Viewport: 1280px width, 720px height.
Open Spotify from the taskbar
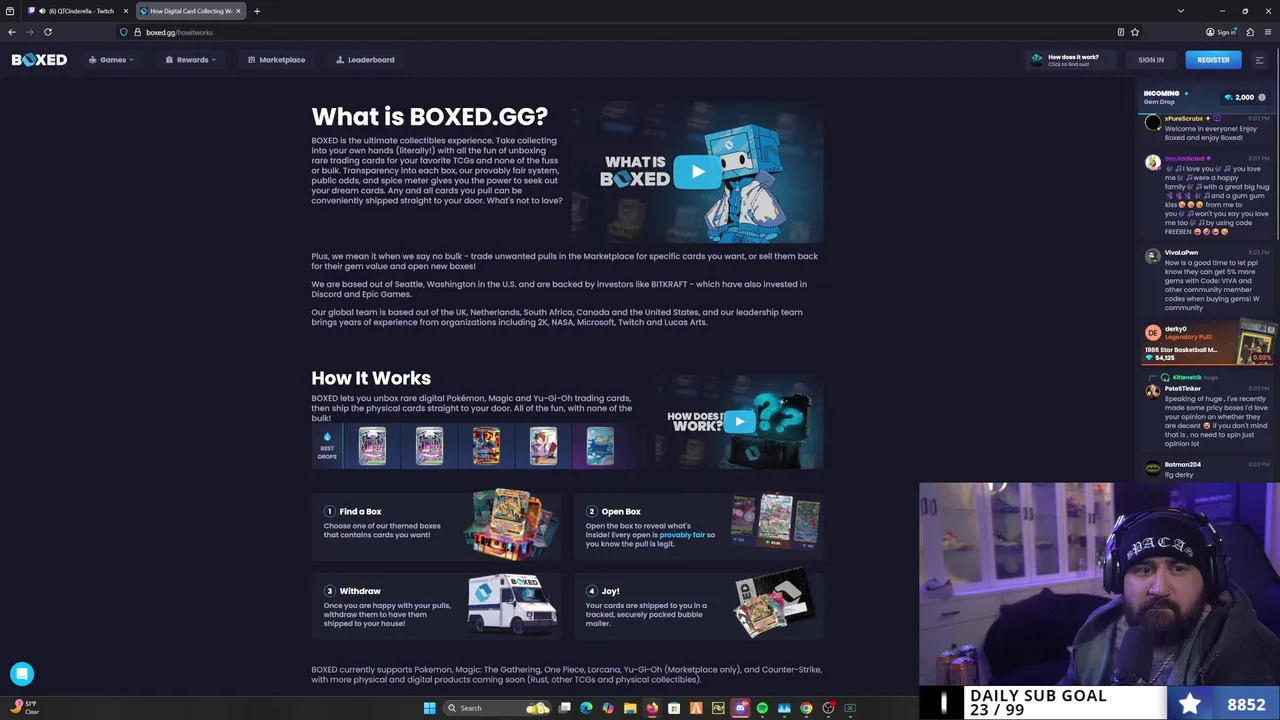pyautogui.click(x=762, y=708)
